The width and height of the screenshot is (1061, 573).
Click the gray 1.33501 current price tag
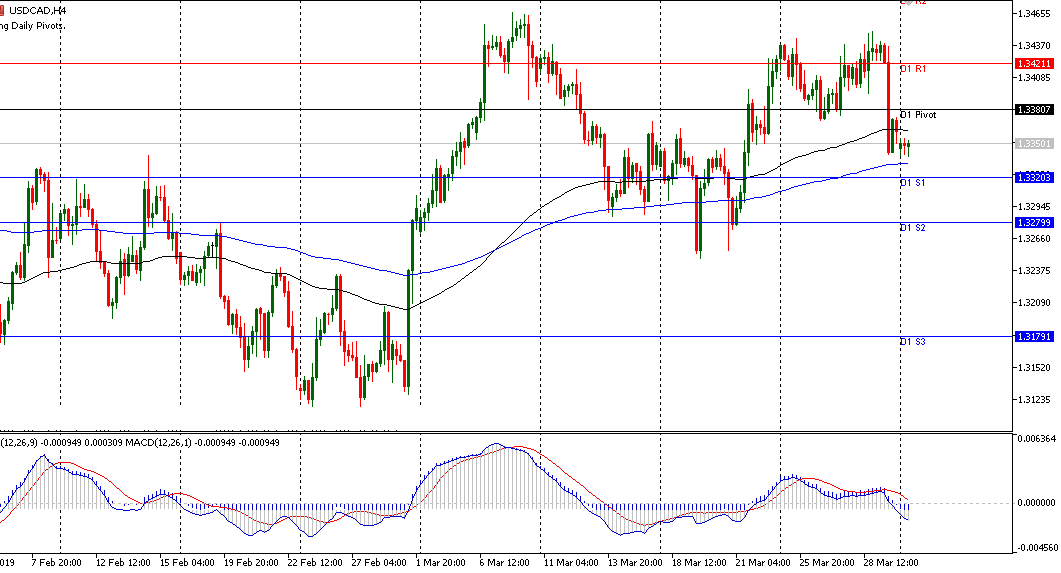[1034, 143]
